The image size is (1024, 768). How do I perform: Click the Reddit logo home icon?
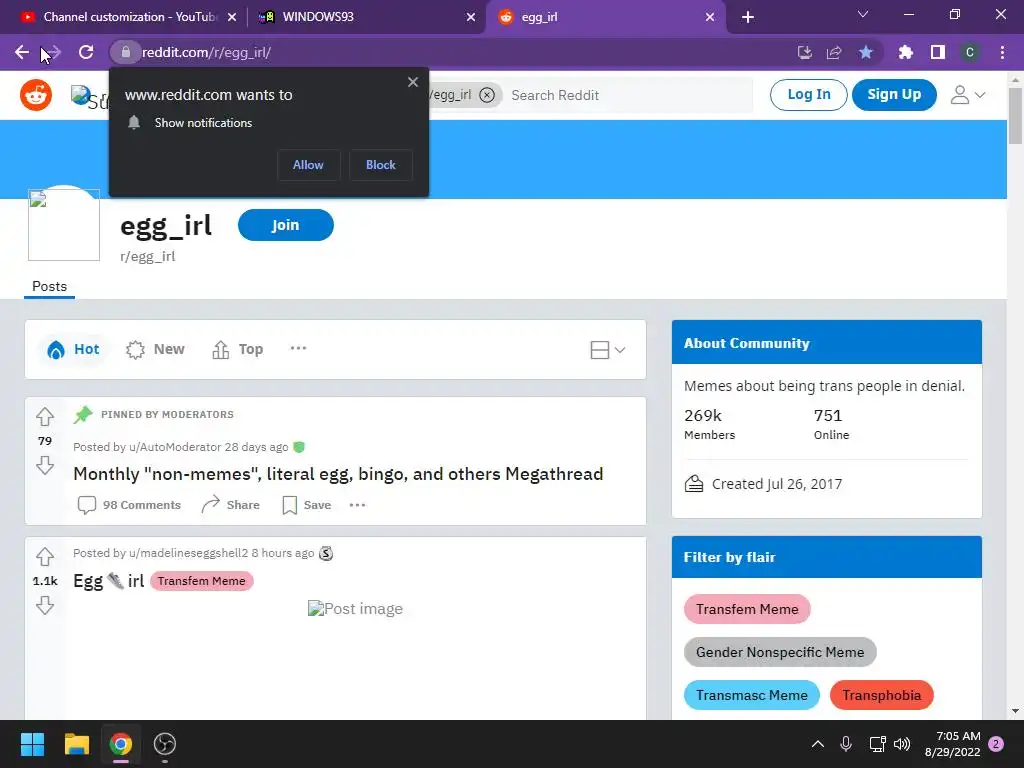36,95
